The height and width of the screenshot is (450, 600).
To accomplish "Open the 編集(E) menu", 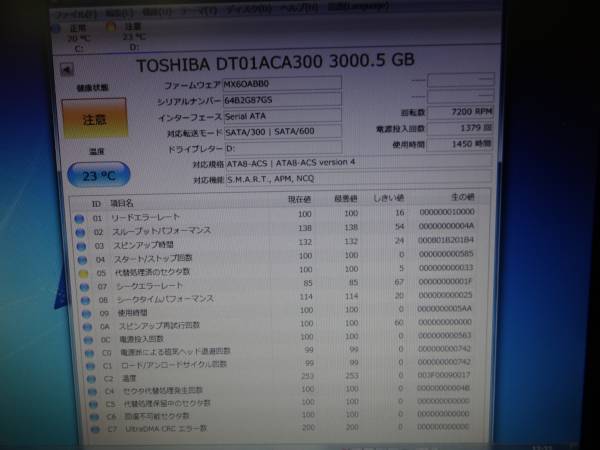I will coord(120,13).
